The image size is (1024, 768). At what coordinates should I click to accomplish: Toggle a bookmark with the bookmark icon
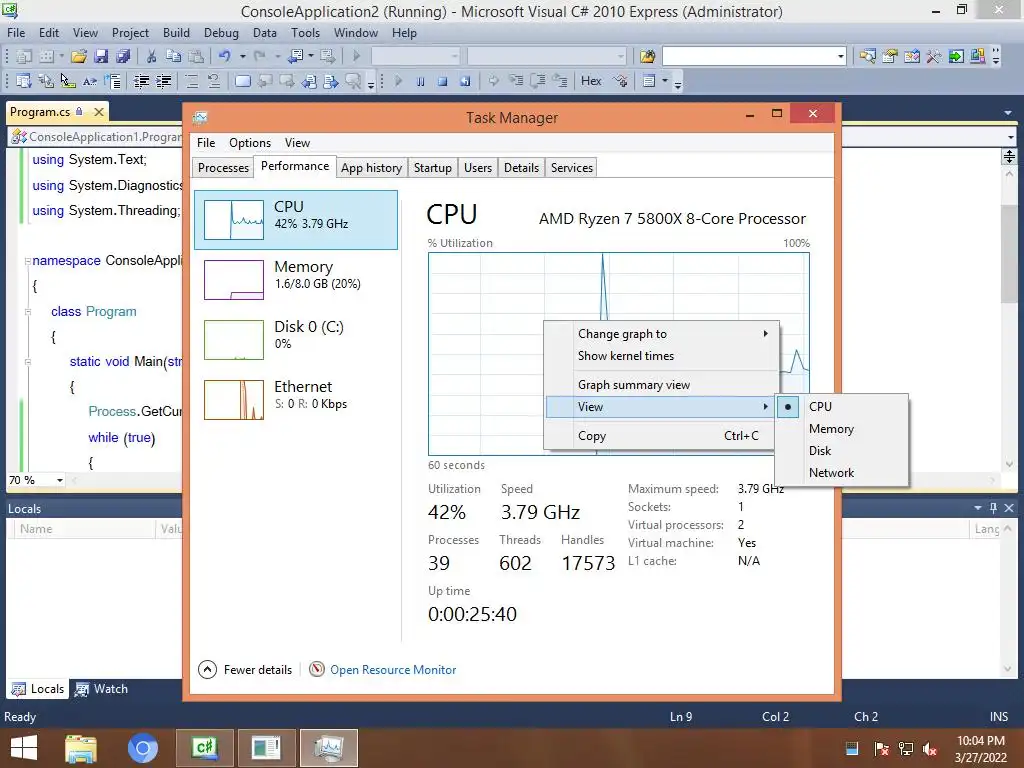[242, 81]
